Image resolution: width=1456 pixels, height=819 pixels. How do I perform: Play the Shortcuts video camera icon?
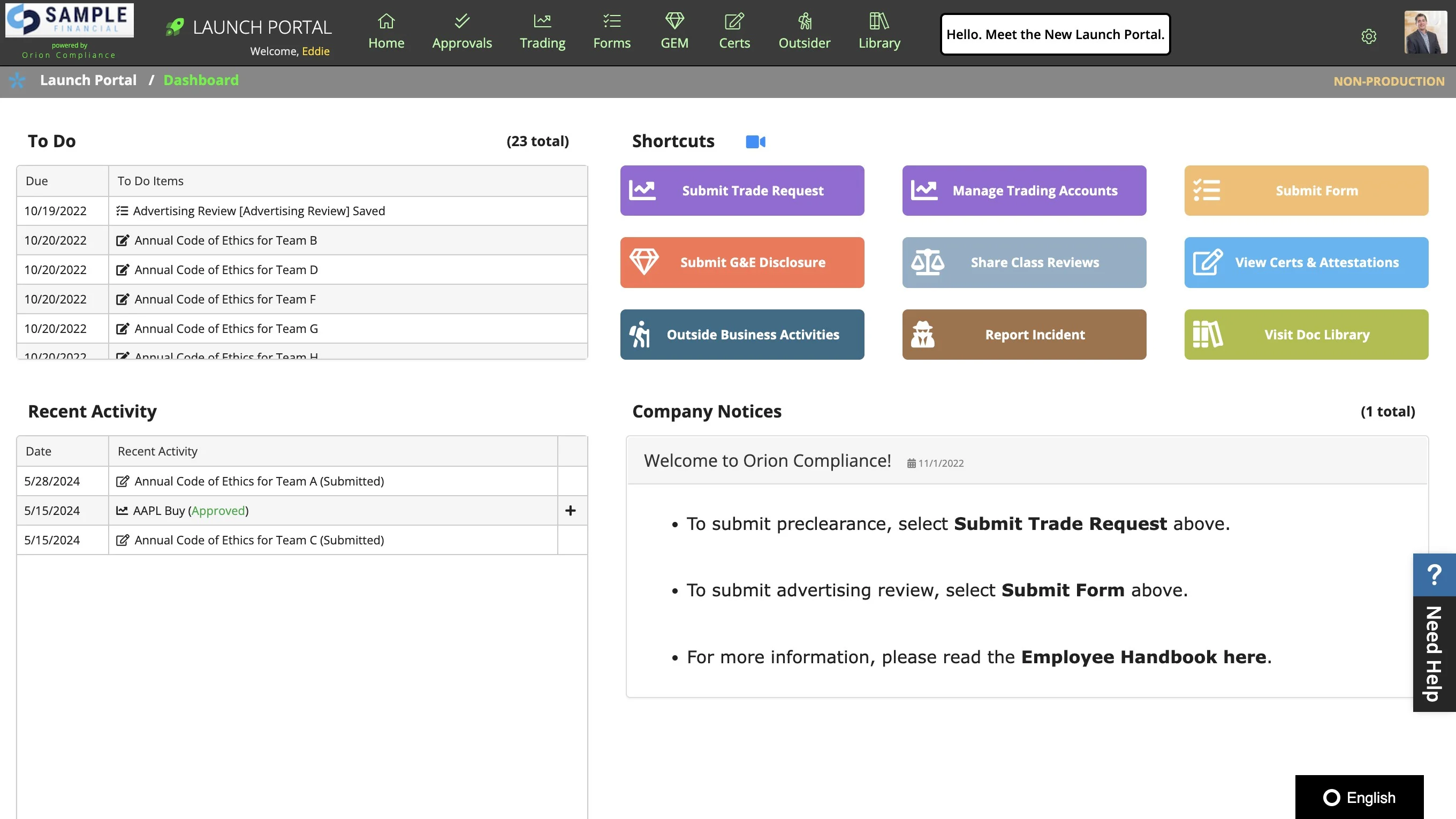coord(755,141)
